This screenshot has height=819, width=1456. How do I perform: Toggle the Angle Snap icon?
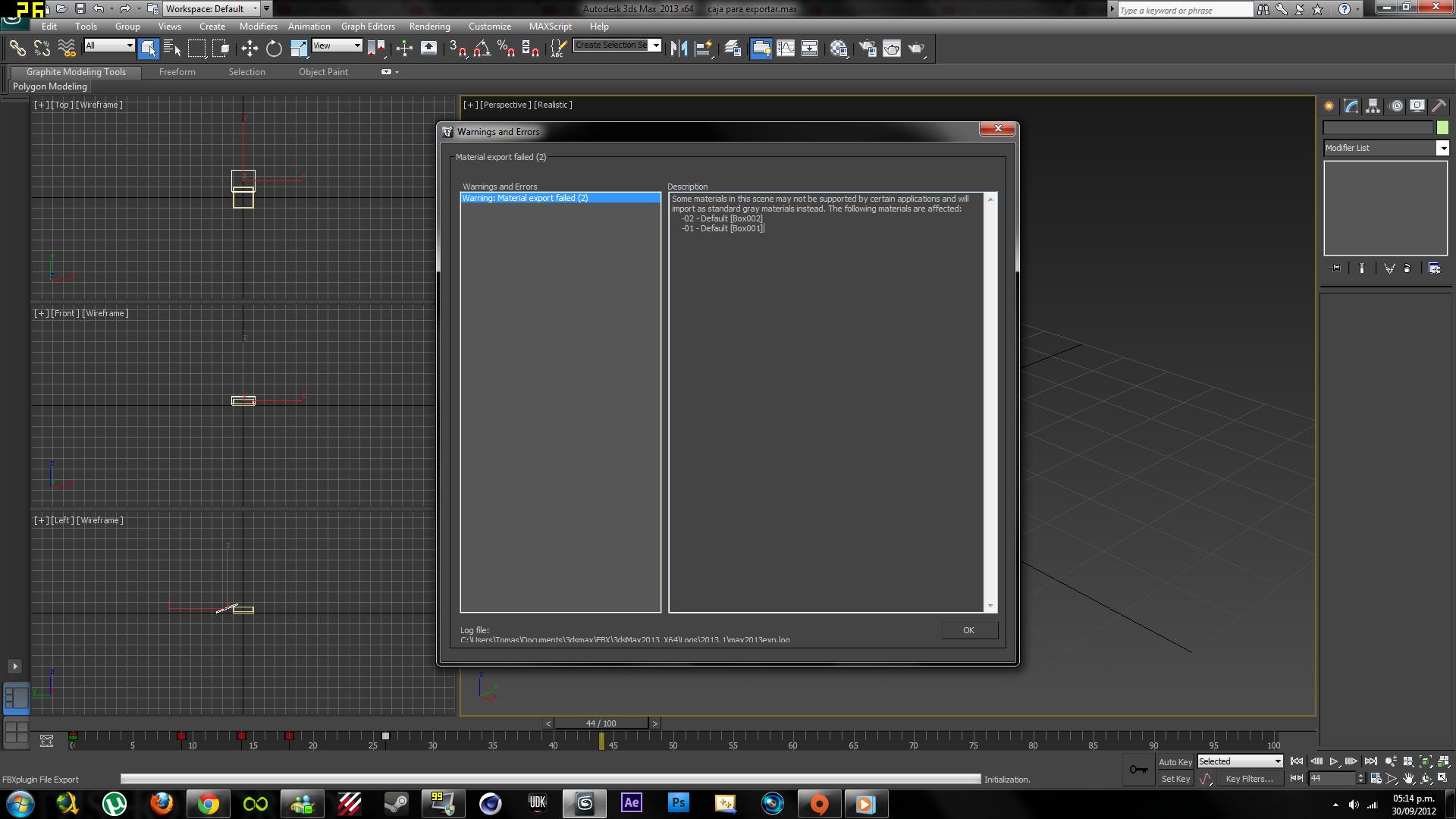482,49
